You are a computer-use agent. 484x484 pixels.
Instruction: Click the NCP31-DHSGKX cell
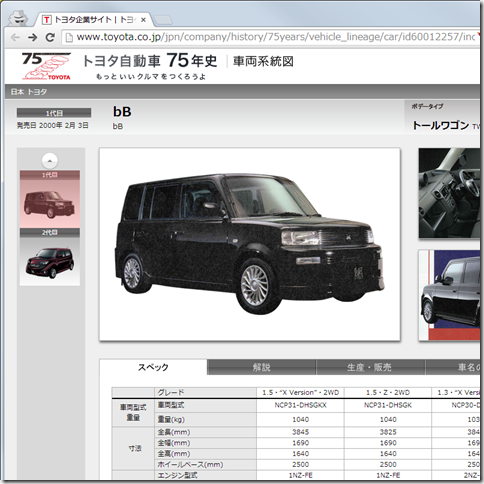300,405
